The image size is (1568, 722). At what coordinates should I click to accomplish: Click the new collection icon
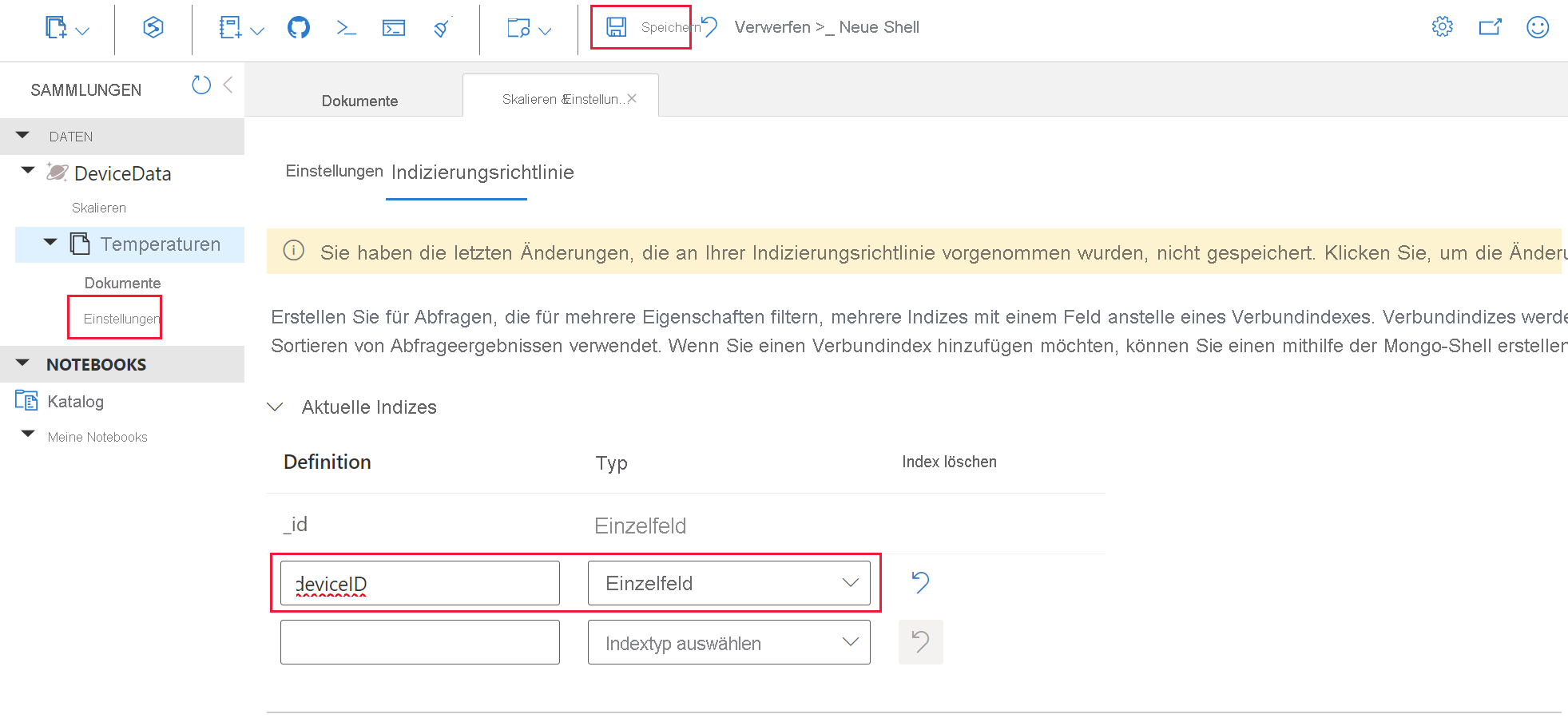point(56,27)
